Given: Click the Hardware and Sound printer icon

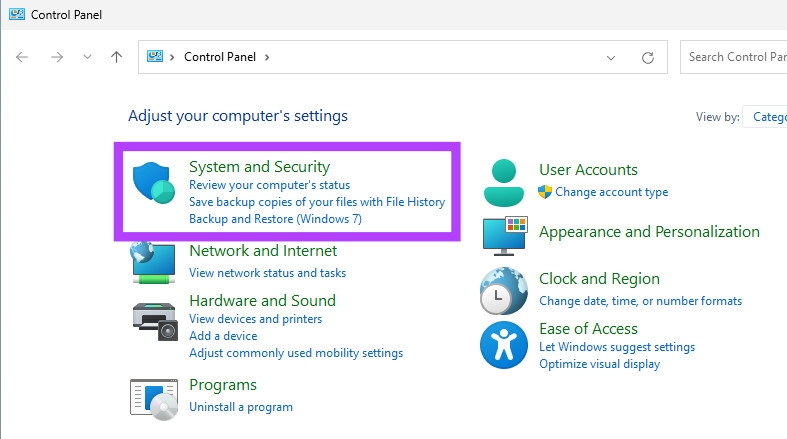Looking at the screenshot, I should point(155,321).
